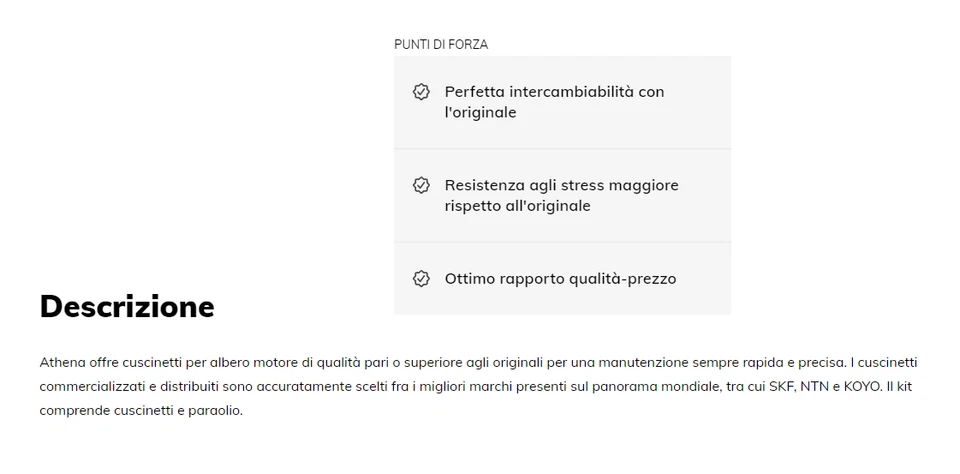The image size is (960, 474).
Task: Click the "rispetto all'originale" text line
Action: coord(517,207)
